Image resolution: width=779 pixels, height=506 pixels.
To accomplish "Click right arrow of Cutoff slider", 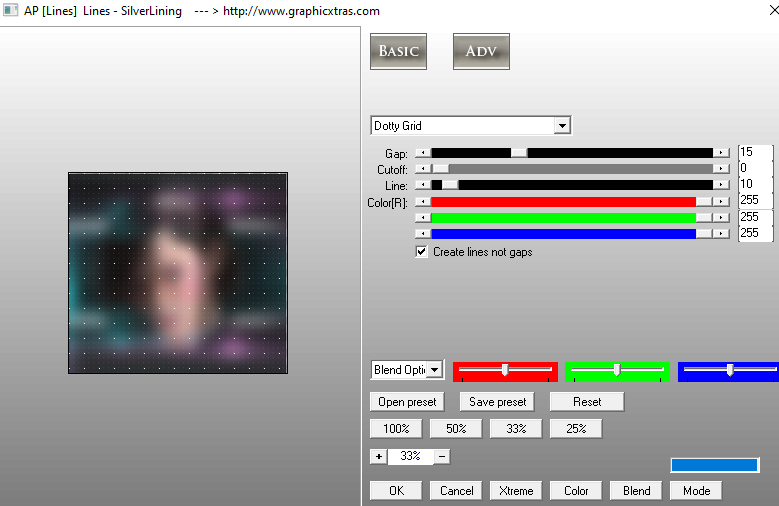I will [721, 169].
